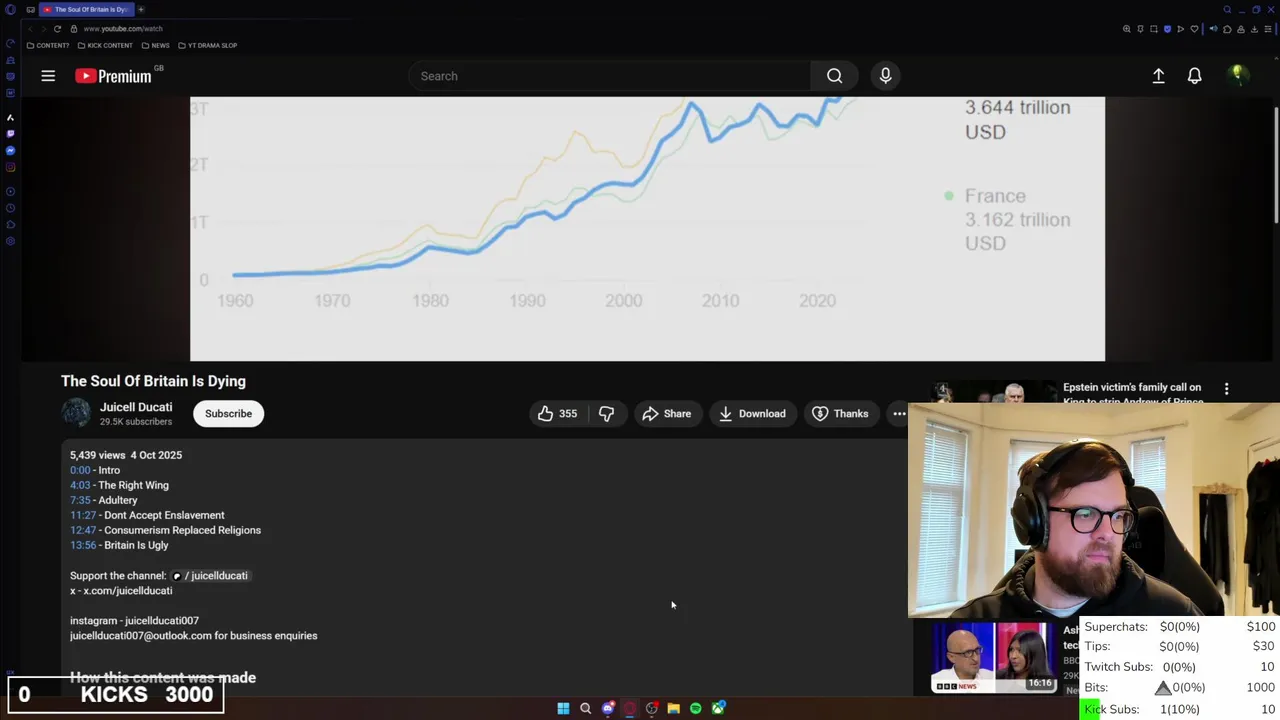Open the notifications bell
This screenshot has height=720, width=1280.
click(1194, 76)
